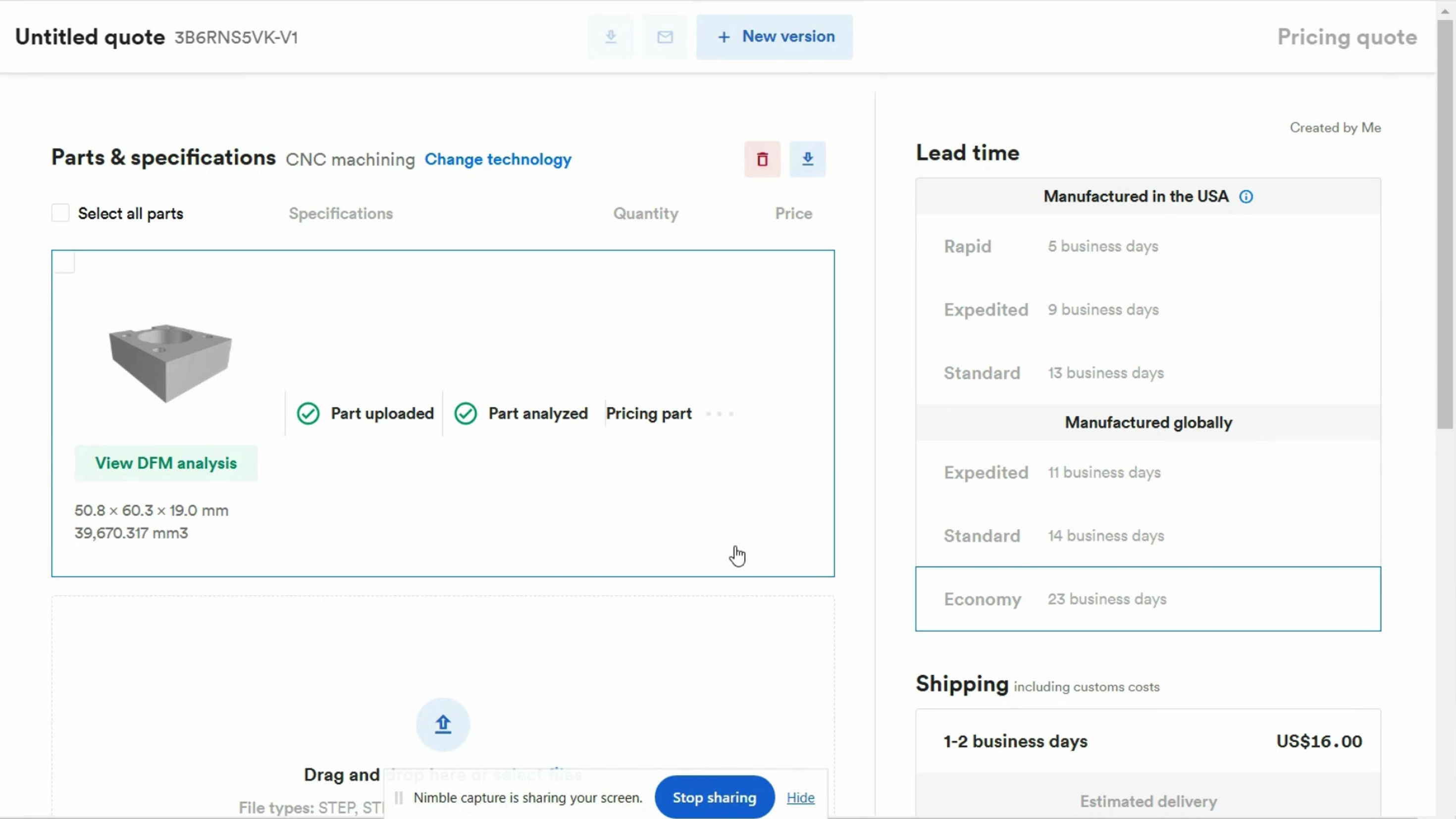
Task: Click the email envelope icon in header
Action: (x=665, y=37)
